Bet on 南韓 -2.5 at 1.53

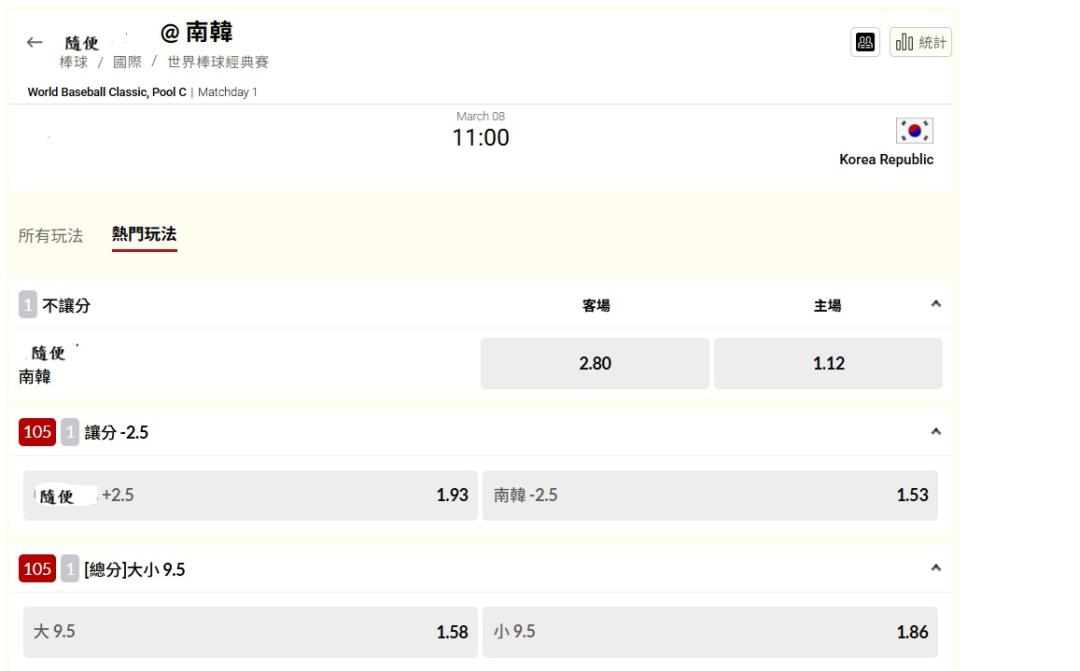click(x=710, y=495)
